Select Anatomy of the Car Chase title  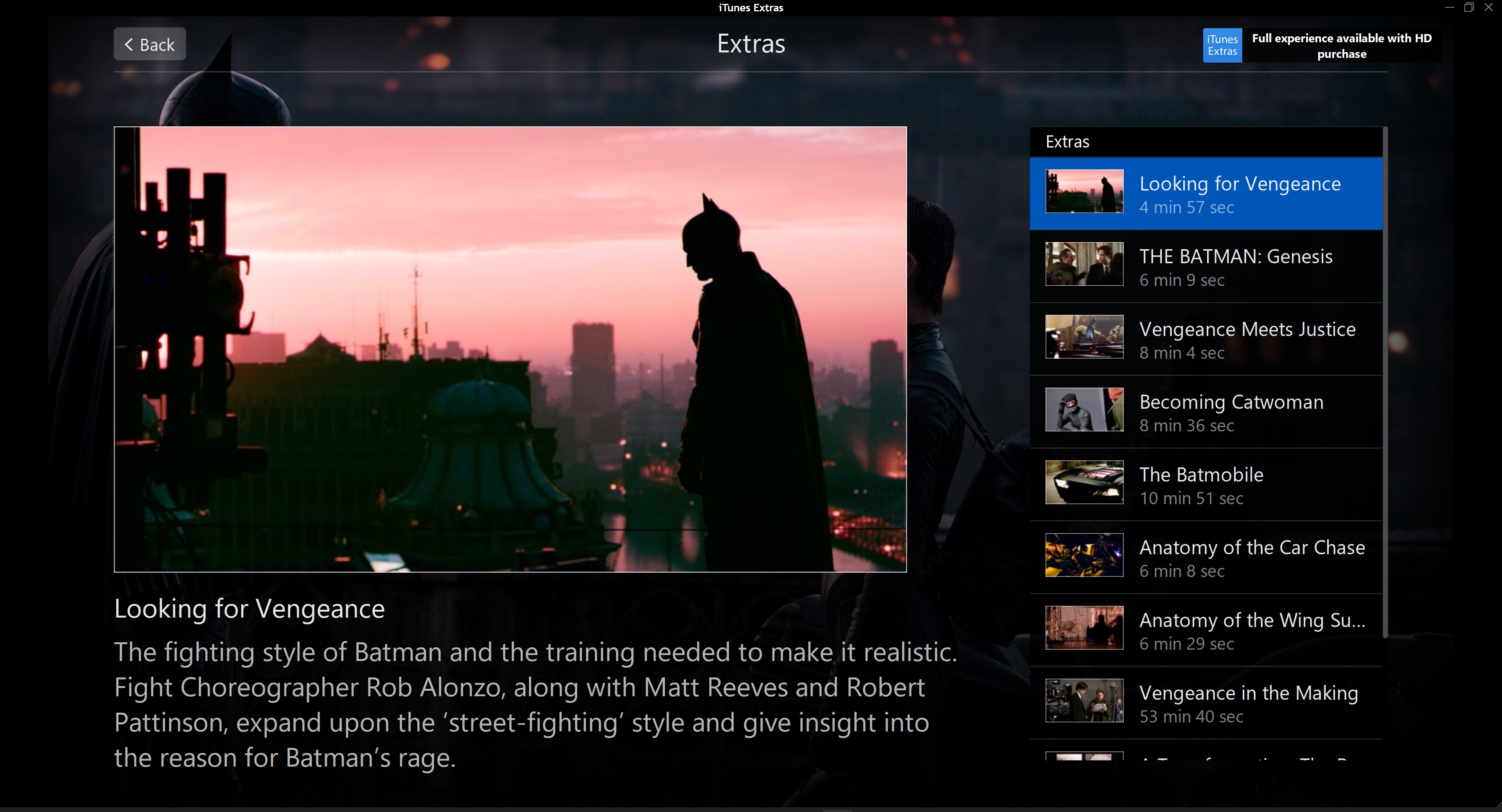pyautogui.click(x=1252, y=548)
